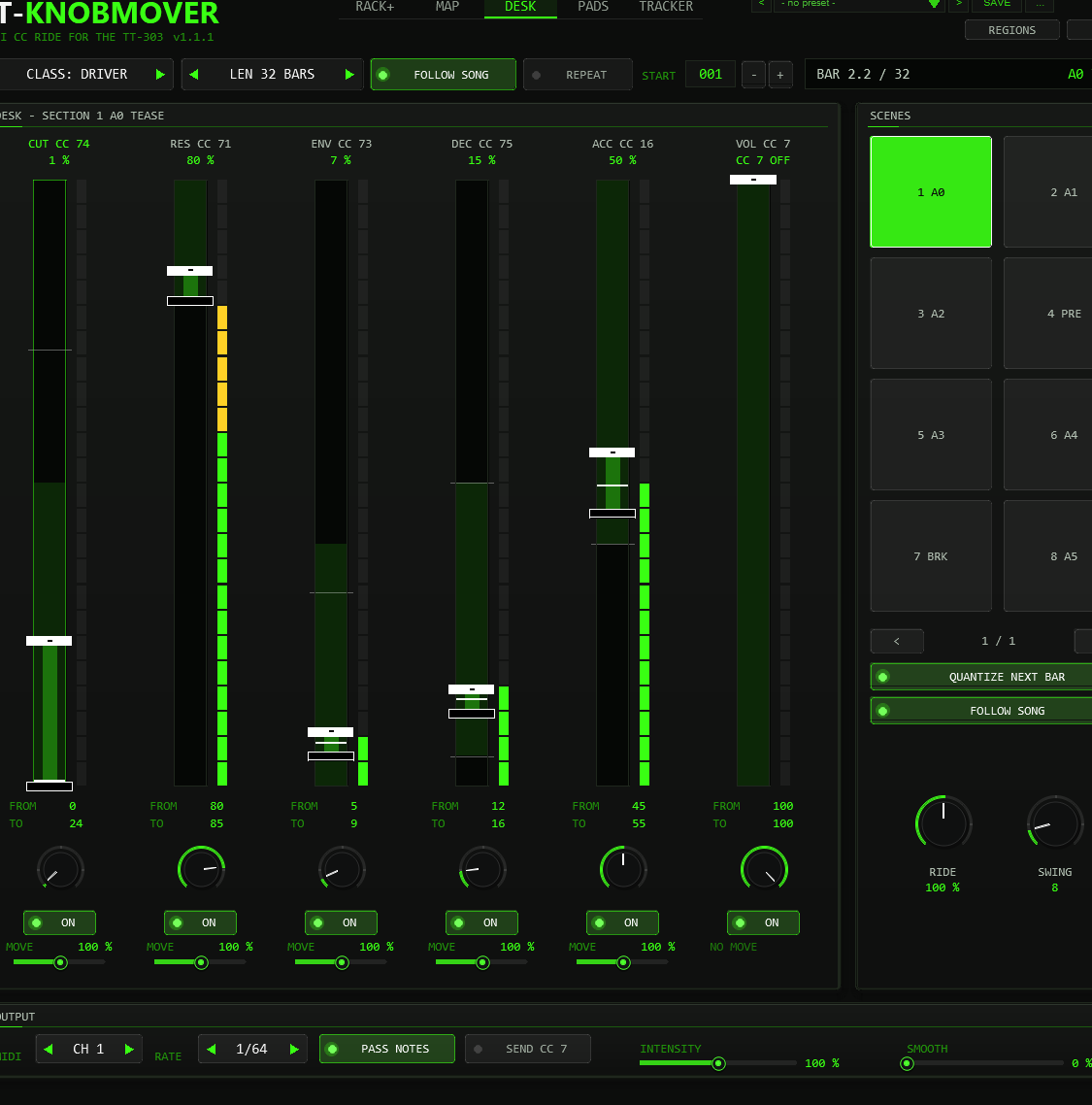This screenshot has height=1105, width=1092.
Task: Click the knob under the DEC fader
Action: pos(482,869)
